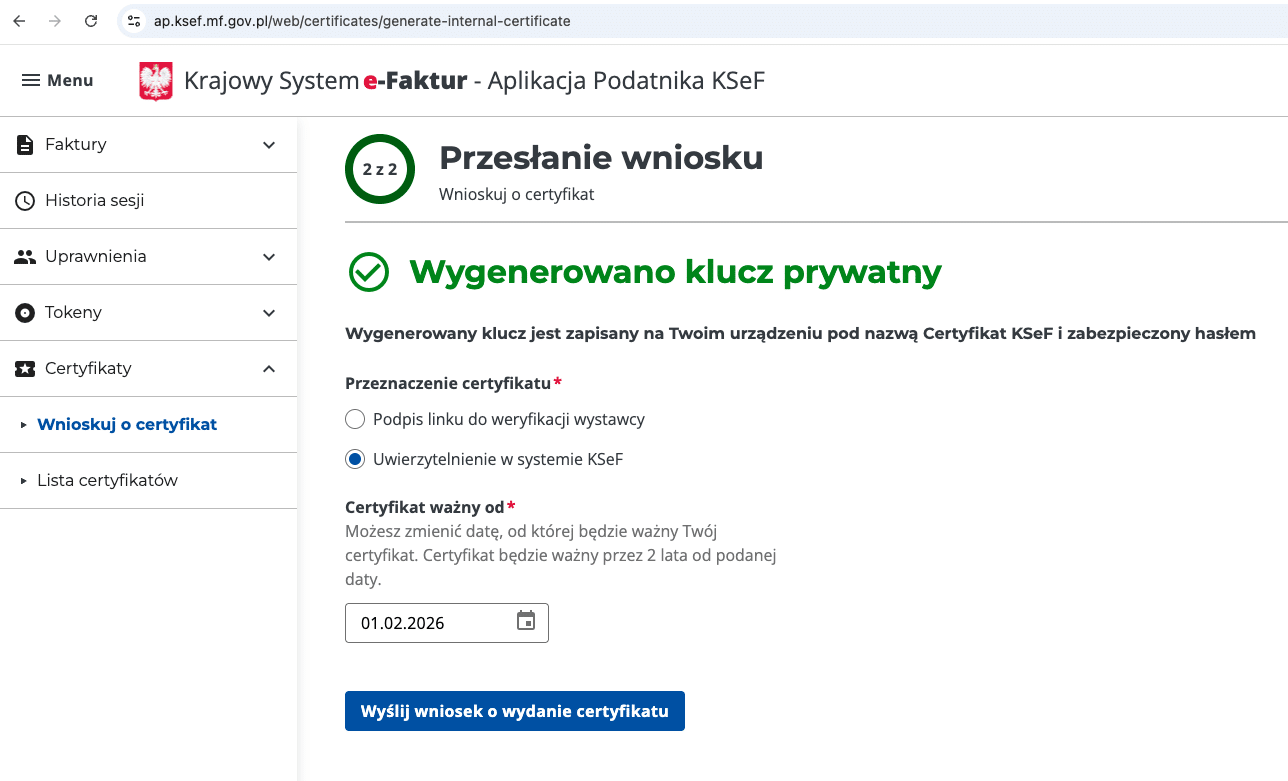Viewport: 1288px width, 781px height.
Task: Click the Certyfikaty ticket icon
Action: point(25,369)
